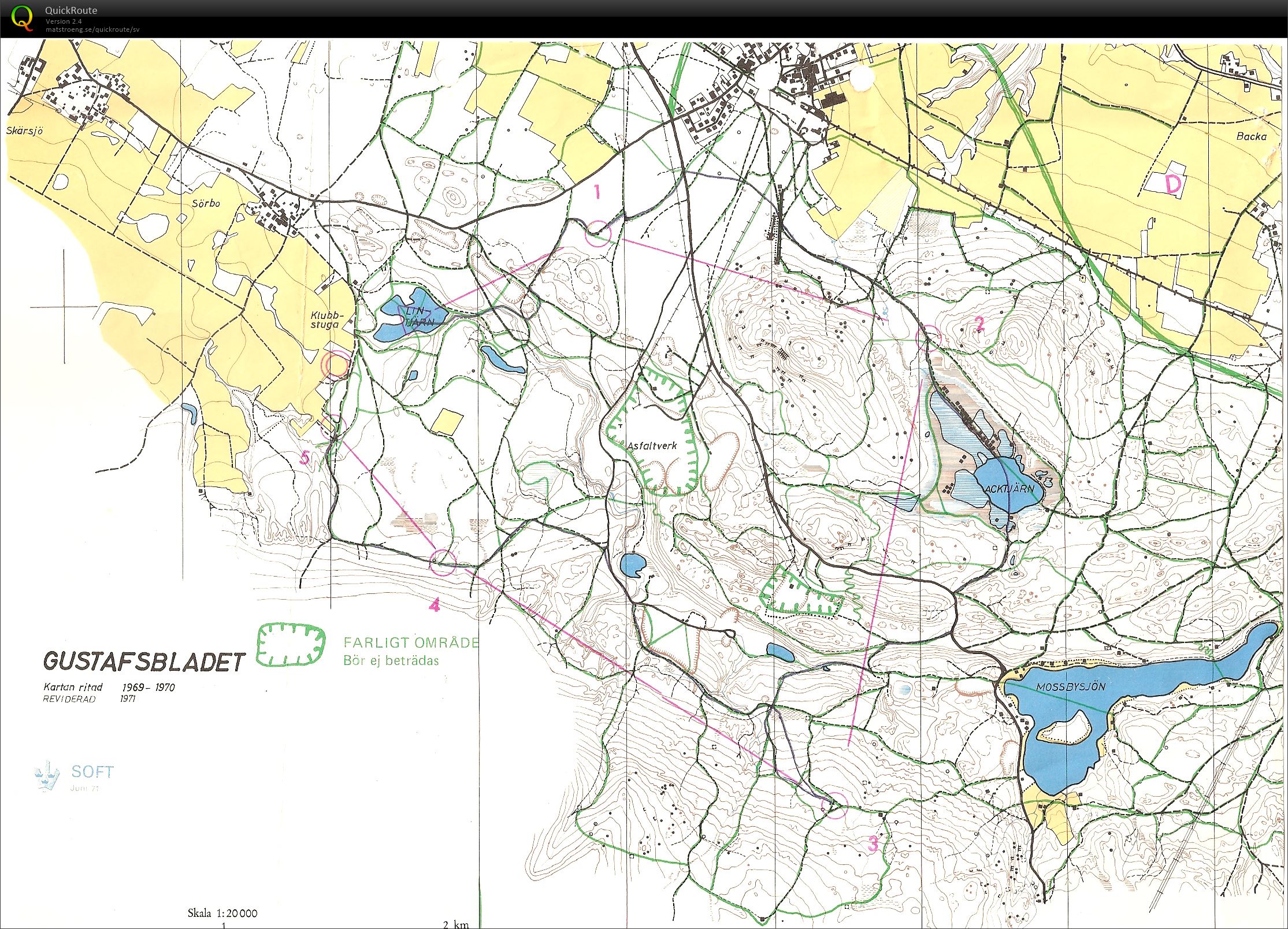Click the FARLIGT OMRÅDE legend text

[x=411, y=642]
